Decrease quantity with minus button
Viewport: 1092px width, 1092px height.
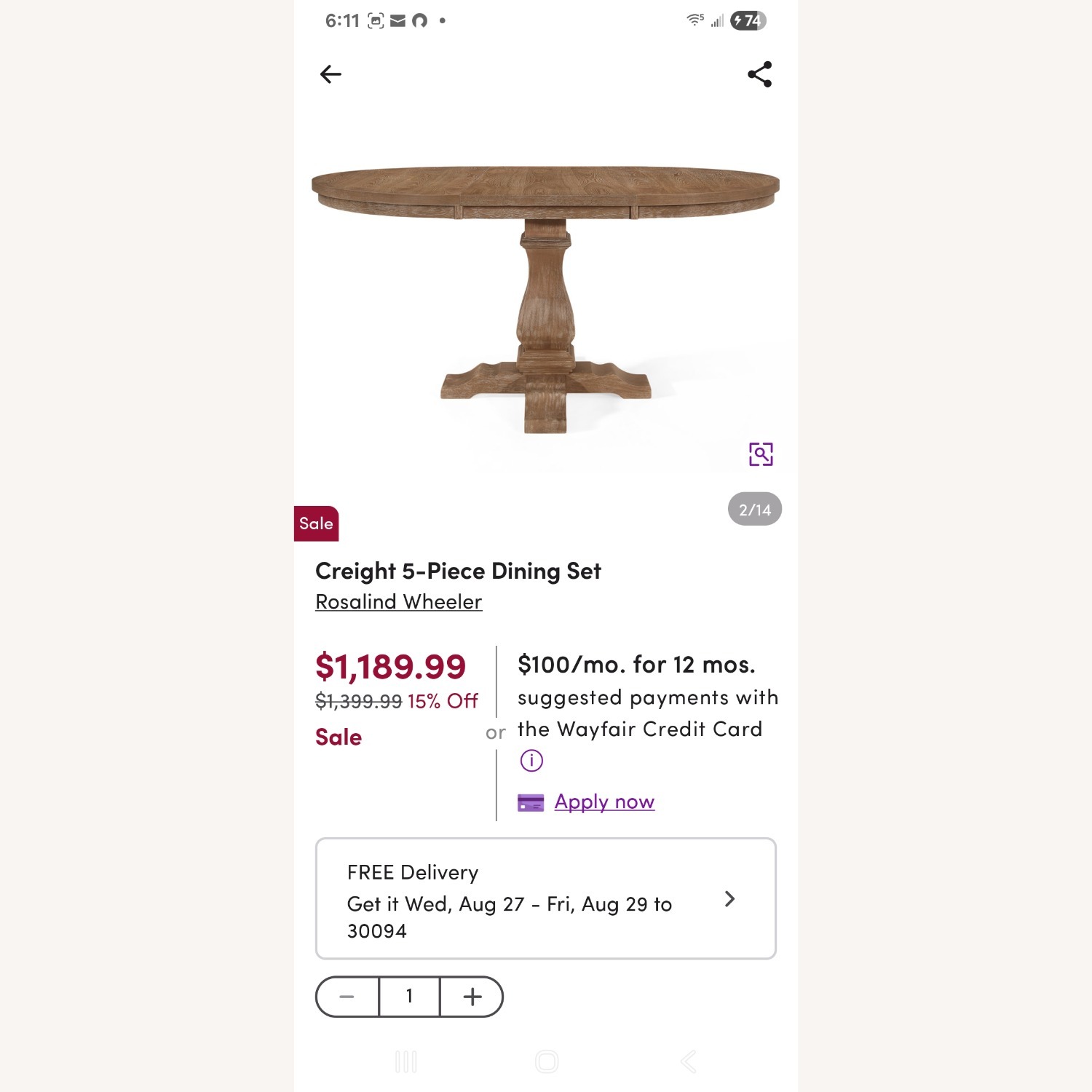point(347,997)
